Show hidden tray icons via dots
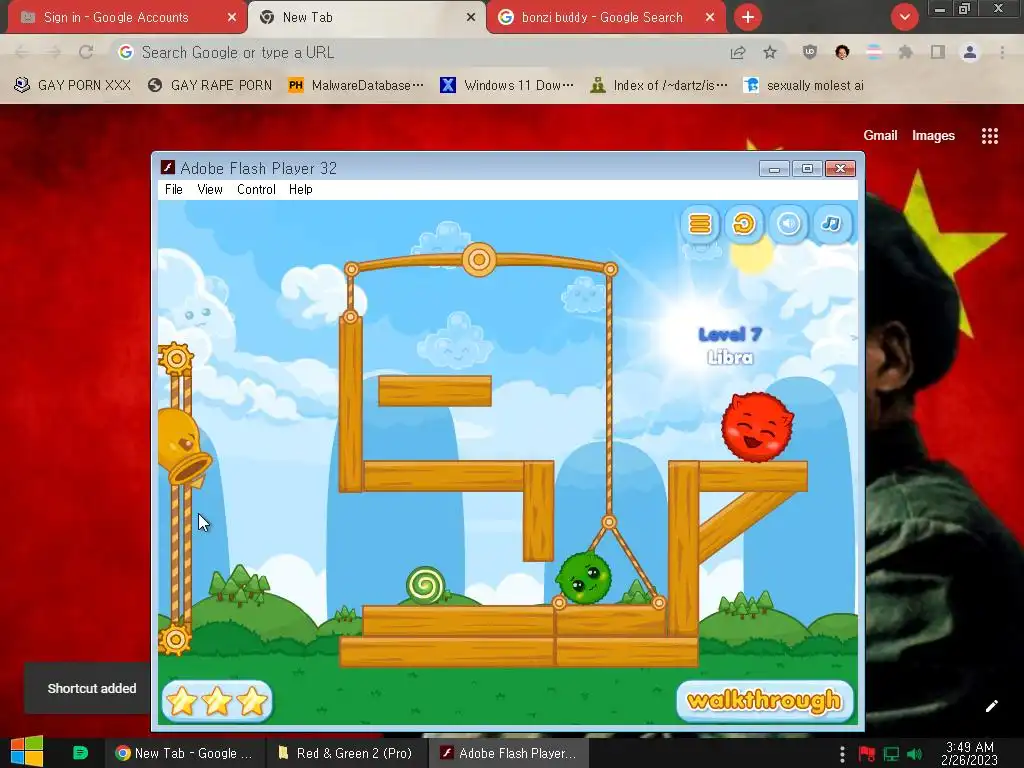This screenshot has width=1024, height=768. point(842,754)
